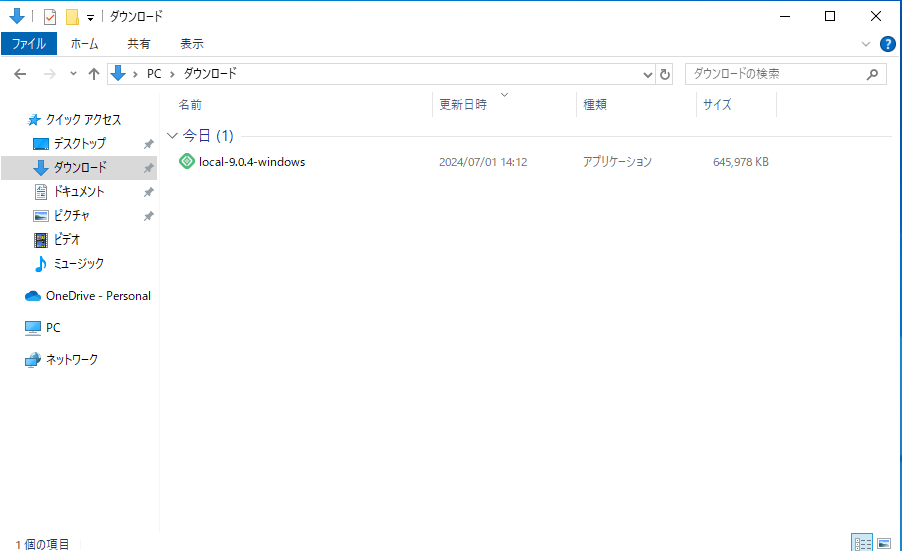Open customize quick access toolbar dropdown
The image size is (902, 551).
point(90,17)
